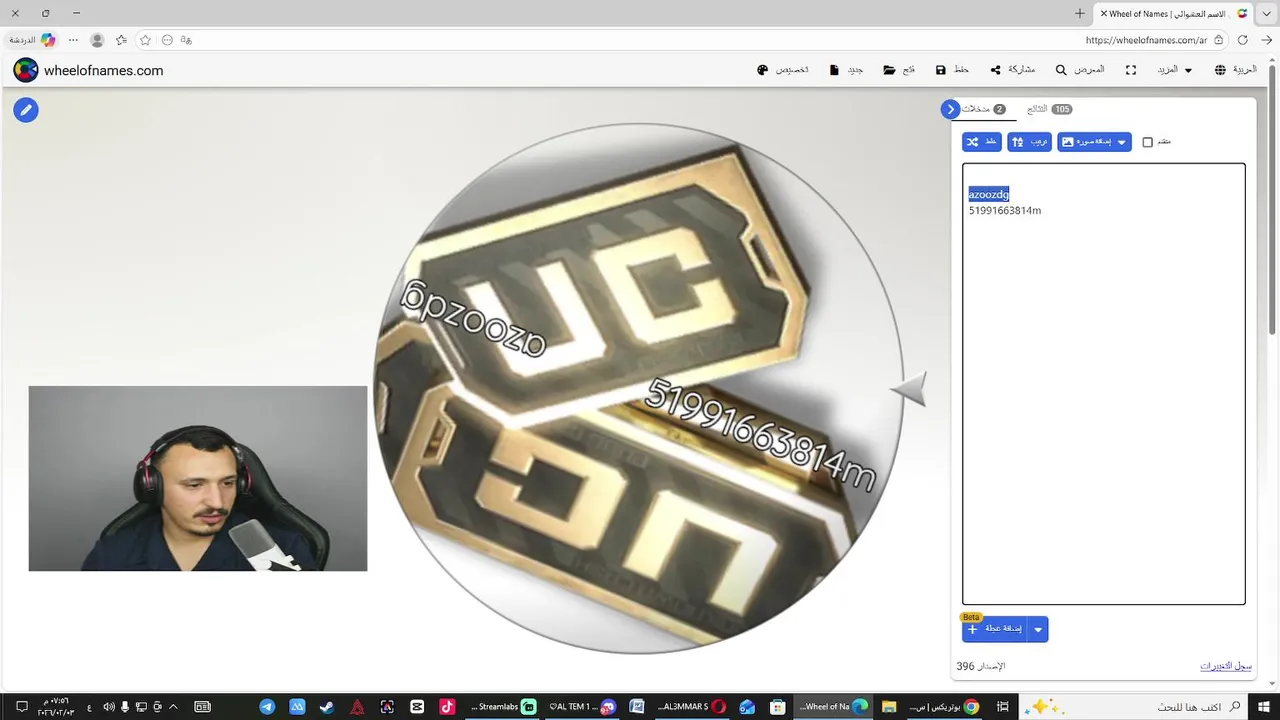Spin the wheel by clicking it
The image size is (1280, 720).
pyautogui.click(x=638, y=388)
